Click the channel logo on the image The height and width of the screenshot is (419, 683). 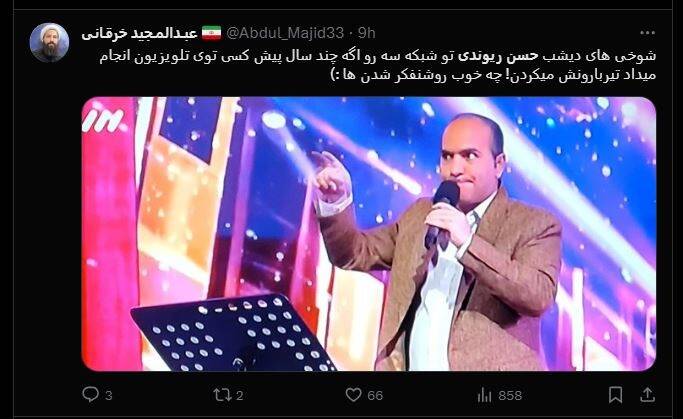103,121
